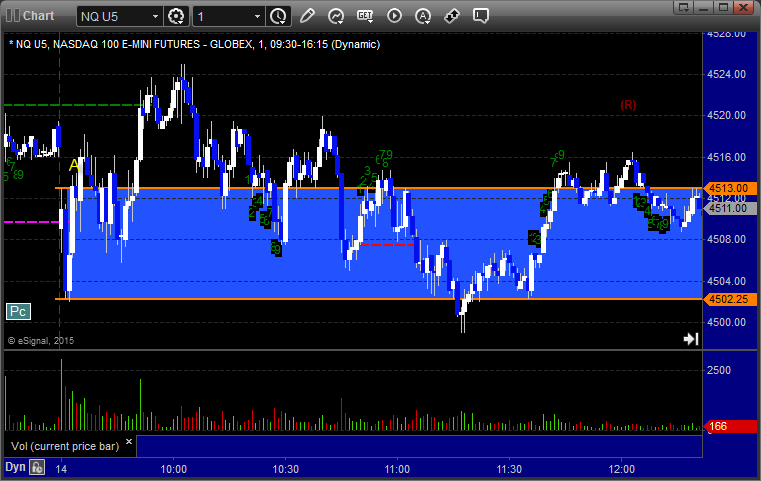Minimize the Chart window
761x481 pixels.
pos(703,7)
